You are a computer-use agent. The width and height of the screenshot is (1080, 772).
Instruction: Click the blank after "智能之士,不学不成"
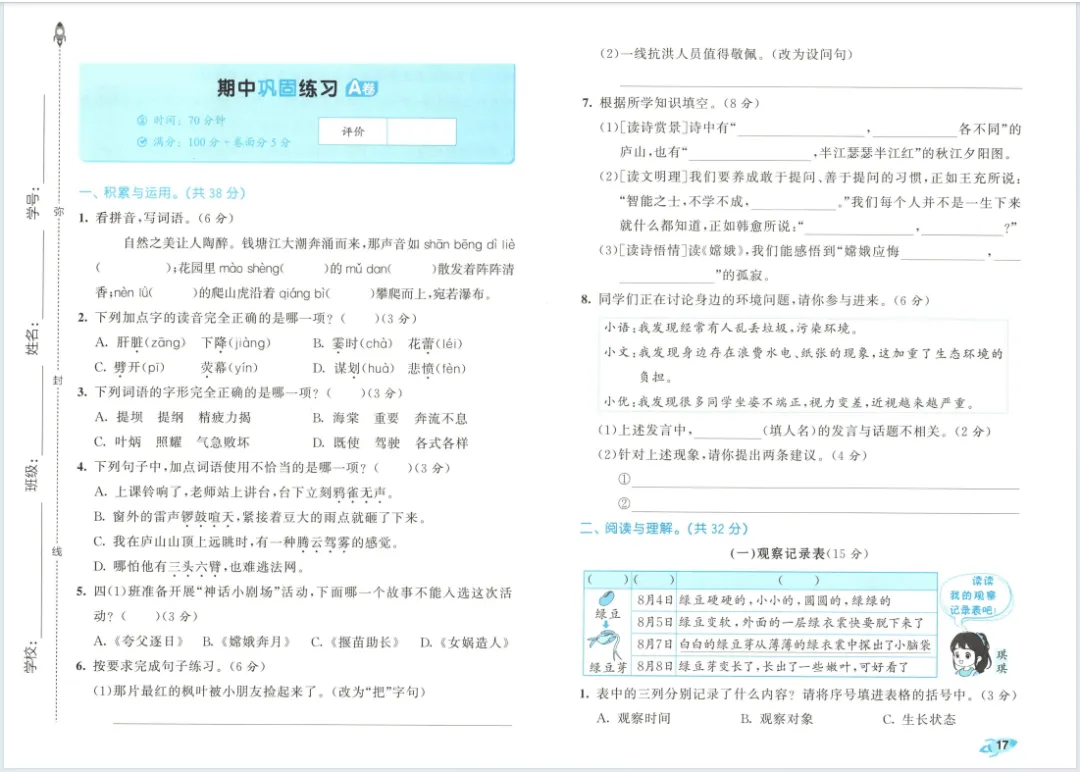click(793, 202)
